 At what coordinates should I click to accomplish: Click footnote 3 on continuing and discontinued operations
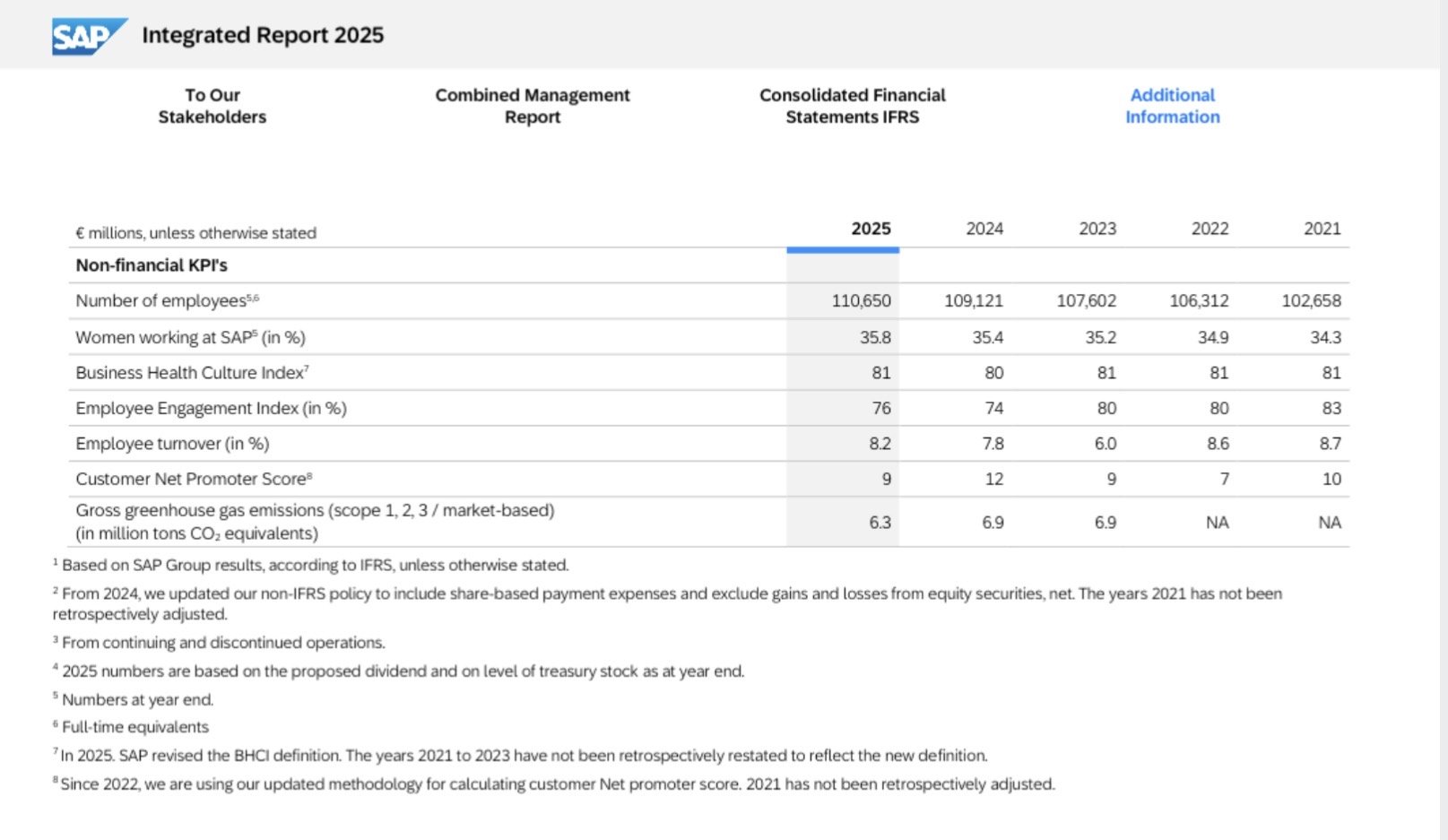(x=219, y=642)
